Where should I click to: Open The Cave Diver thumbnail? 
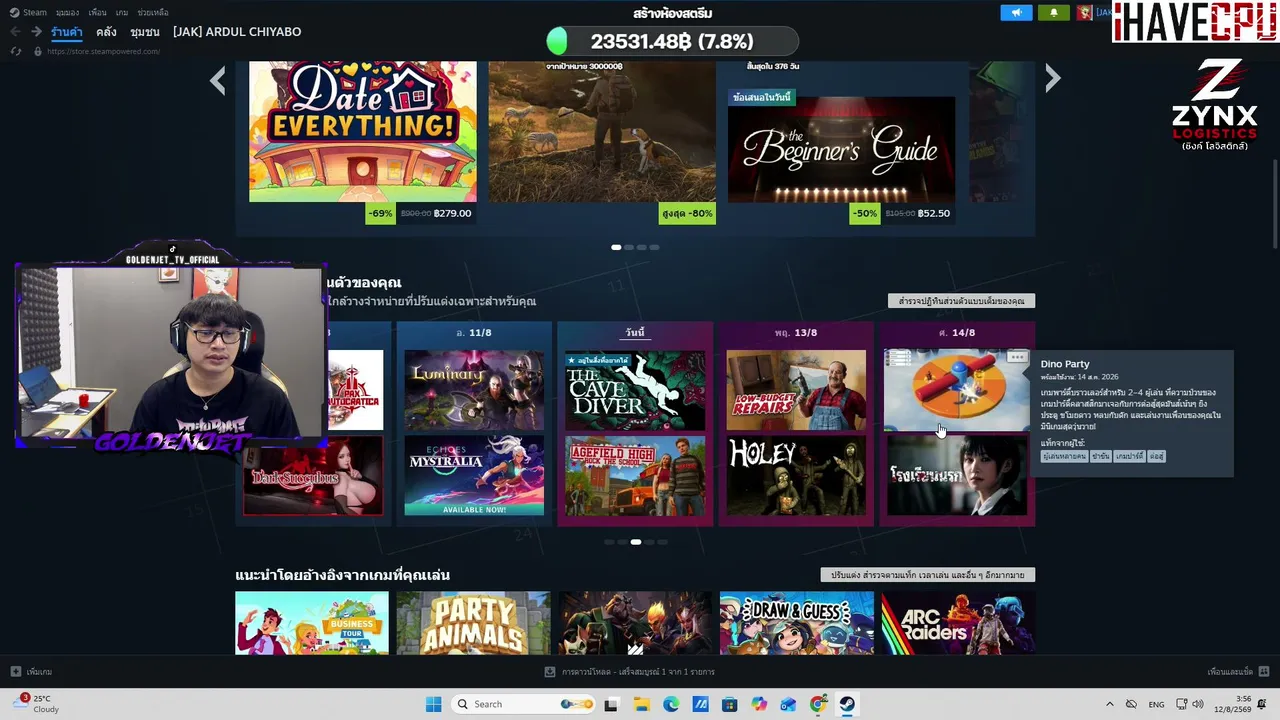(x=635, y=390)
